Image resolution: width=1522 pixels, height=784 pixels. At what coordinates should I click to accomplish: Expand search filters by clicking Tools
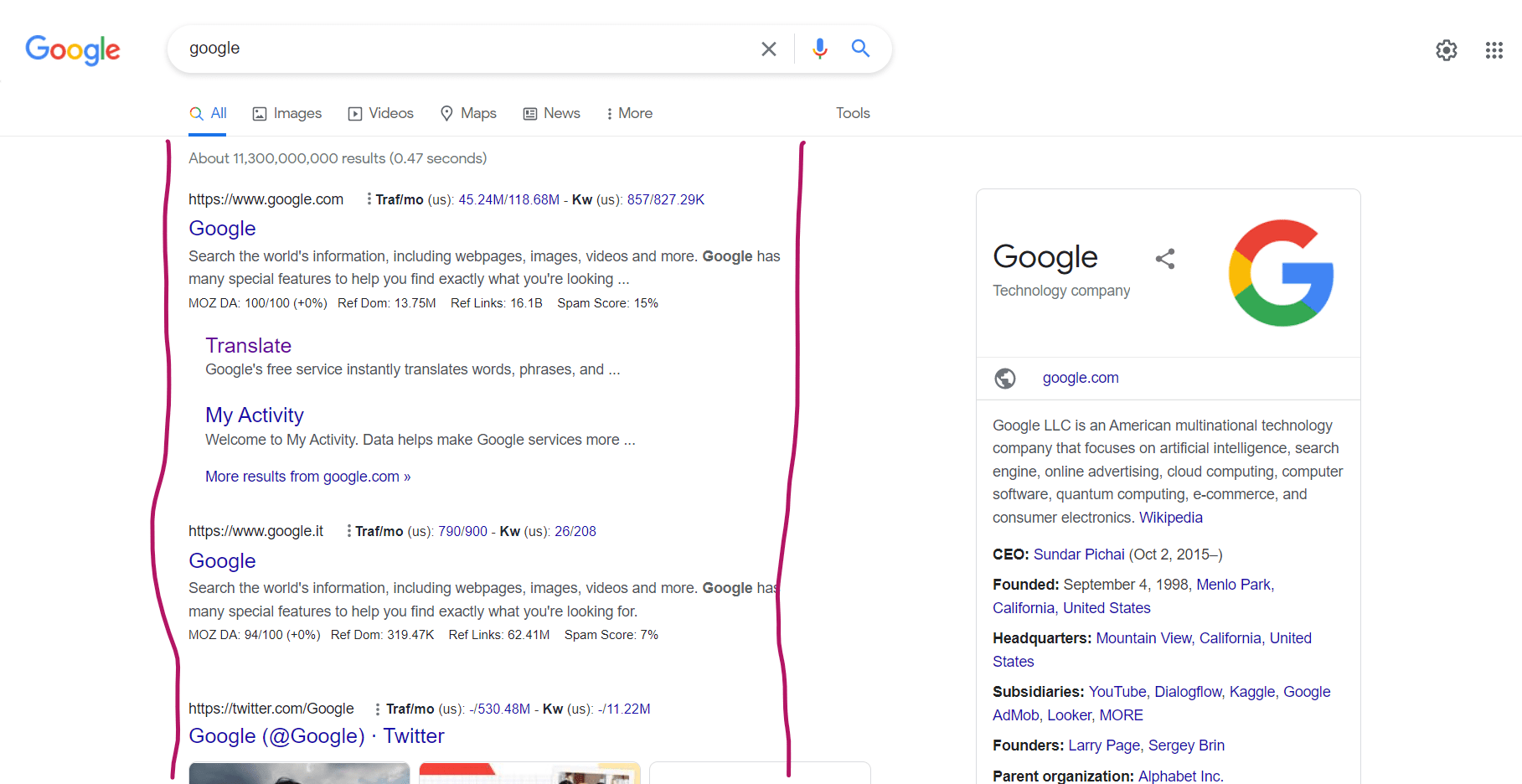852,112
